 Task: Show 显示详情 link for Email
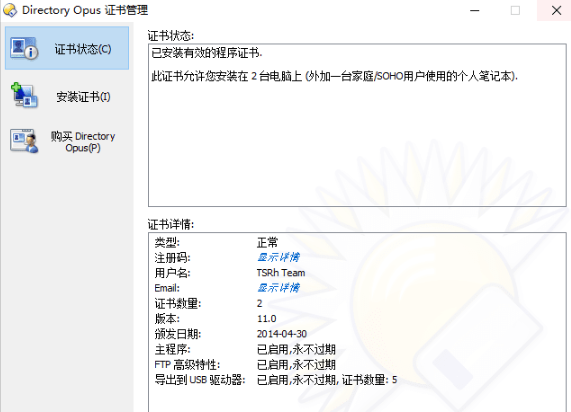pos(278,288)
